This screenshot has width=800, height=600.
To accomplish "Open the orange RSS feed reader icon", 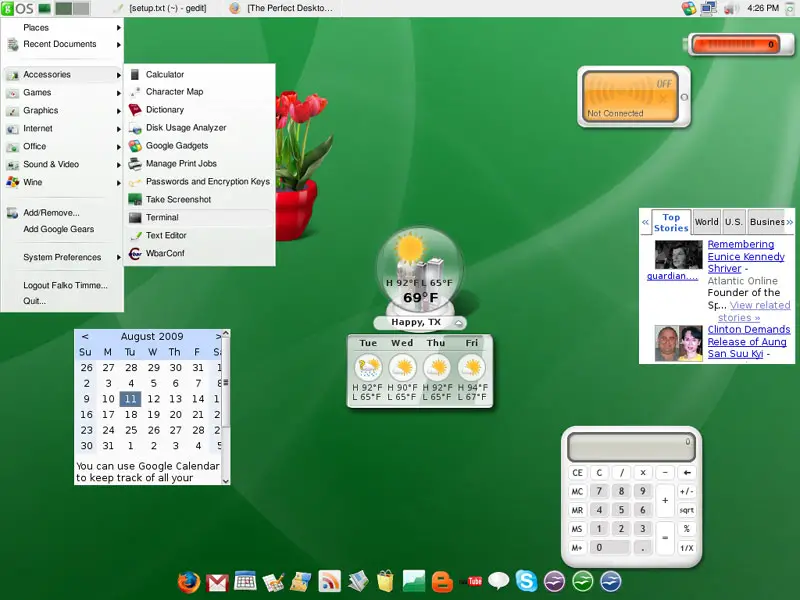I will 329,582.
